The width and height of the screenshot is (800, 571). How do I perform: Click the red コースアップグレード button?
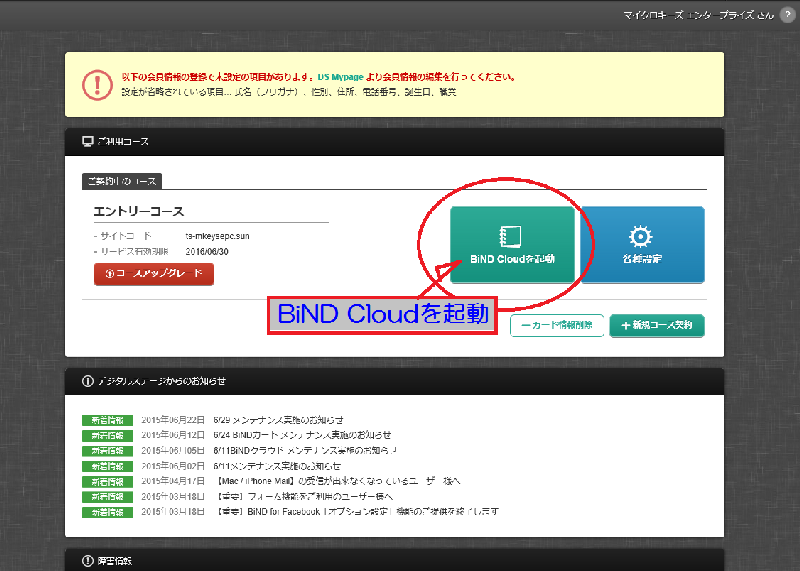click(x=154, y=274)
